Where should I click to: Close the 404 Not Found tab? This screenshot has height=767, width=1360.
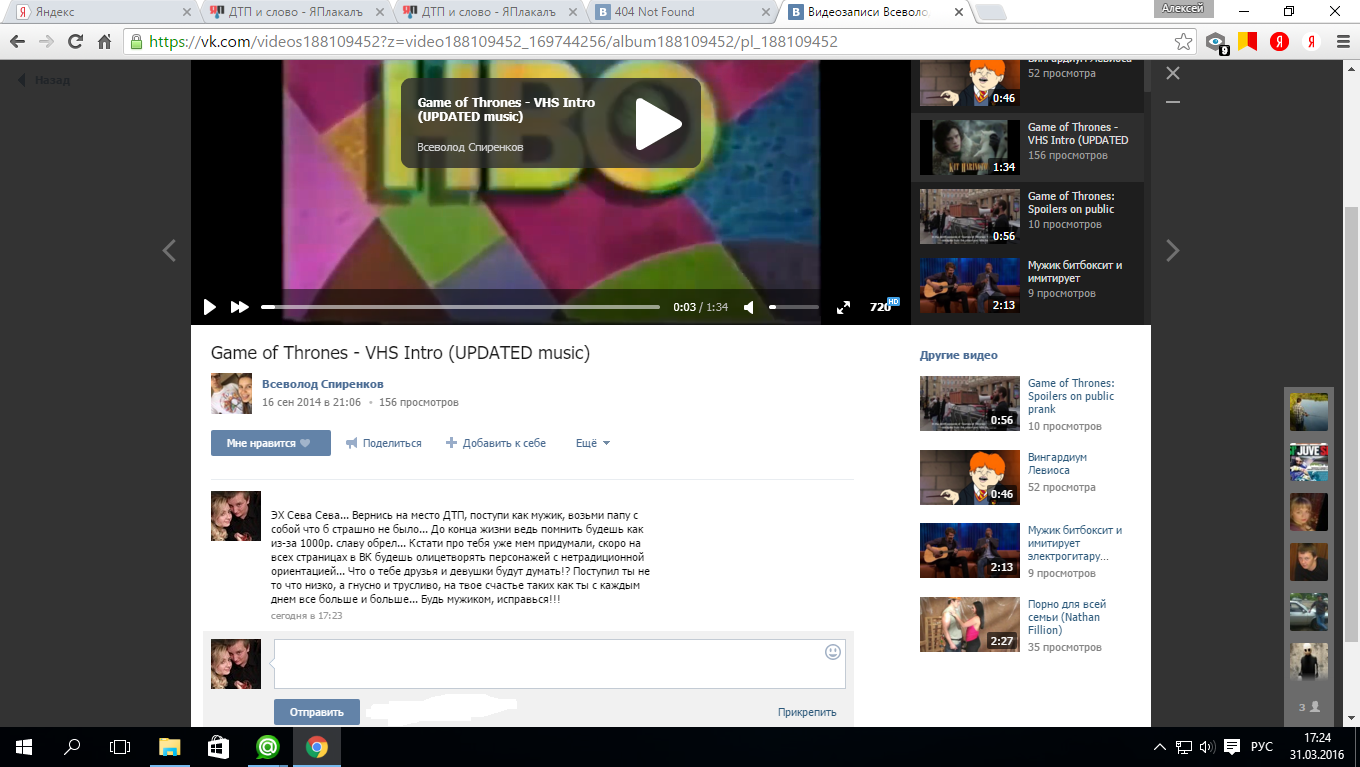[766, 12]
